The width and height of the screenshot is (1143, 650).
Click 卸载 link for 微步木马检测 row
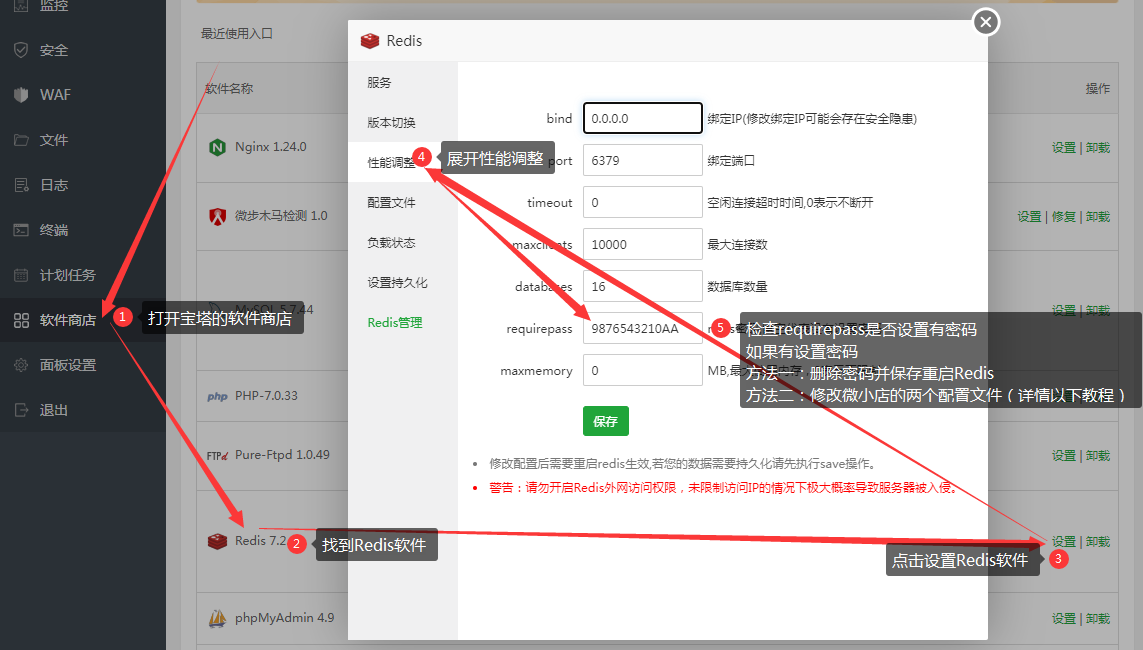coord(1098,216)
